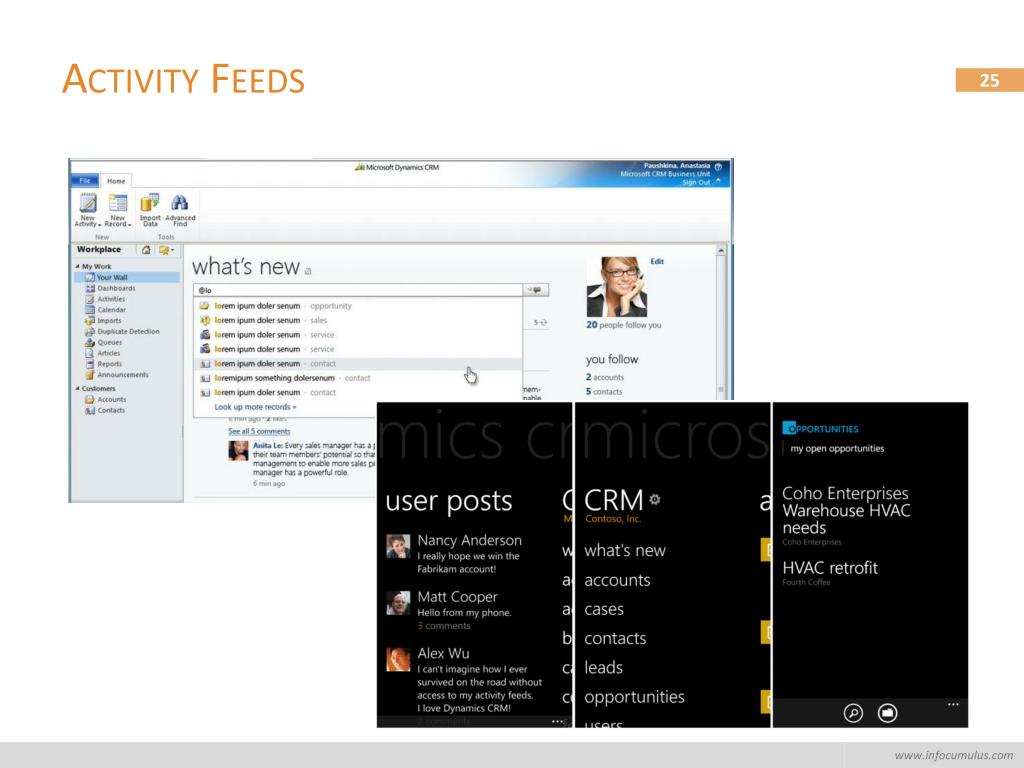Click See all 5 comments link
Viewport: 1024px width, 768px height.
pyautogui.click(x=259, y=431)
